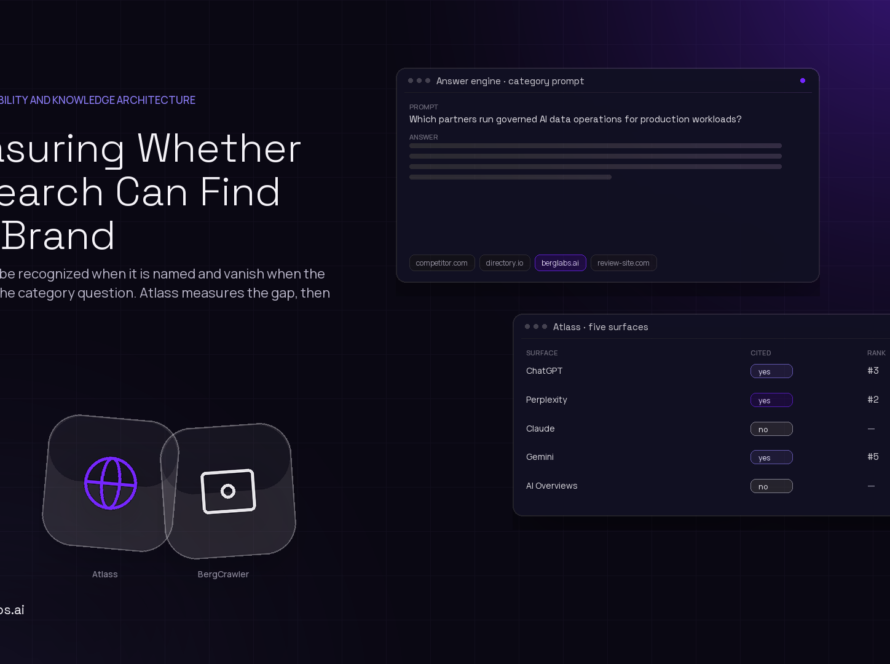The image size is (890, 664).
Task: Click the Atlass label under the globe
Action: pos(105,574)
